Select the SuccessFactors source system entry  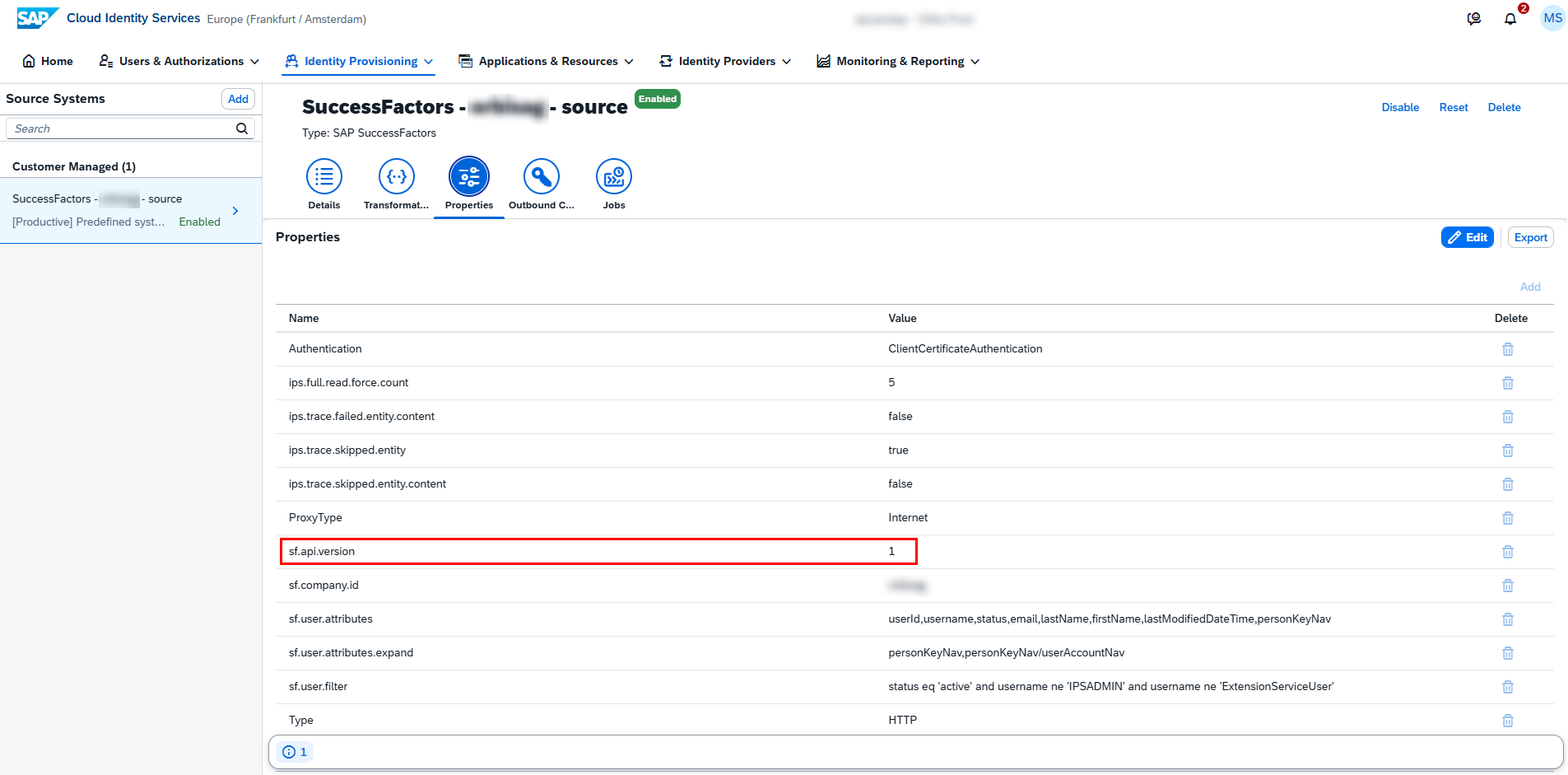(x=131, y=210)
